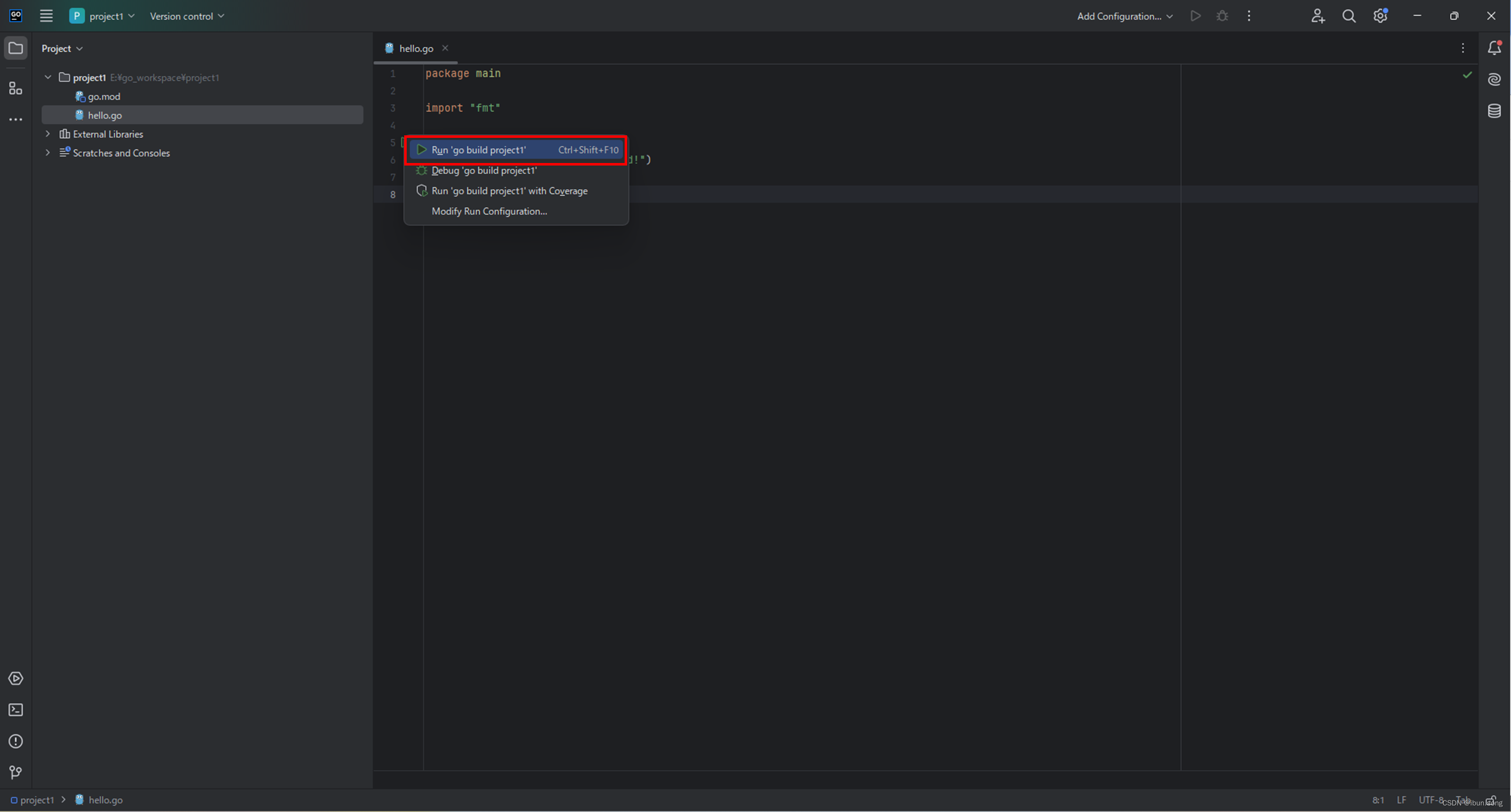Open the Services tool window icon
The width and height of the screenshot is (1511, 812).
click(16, 678)
